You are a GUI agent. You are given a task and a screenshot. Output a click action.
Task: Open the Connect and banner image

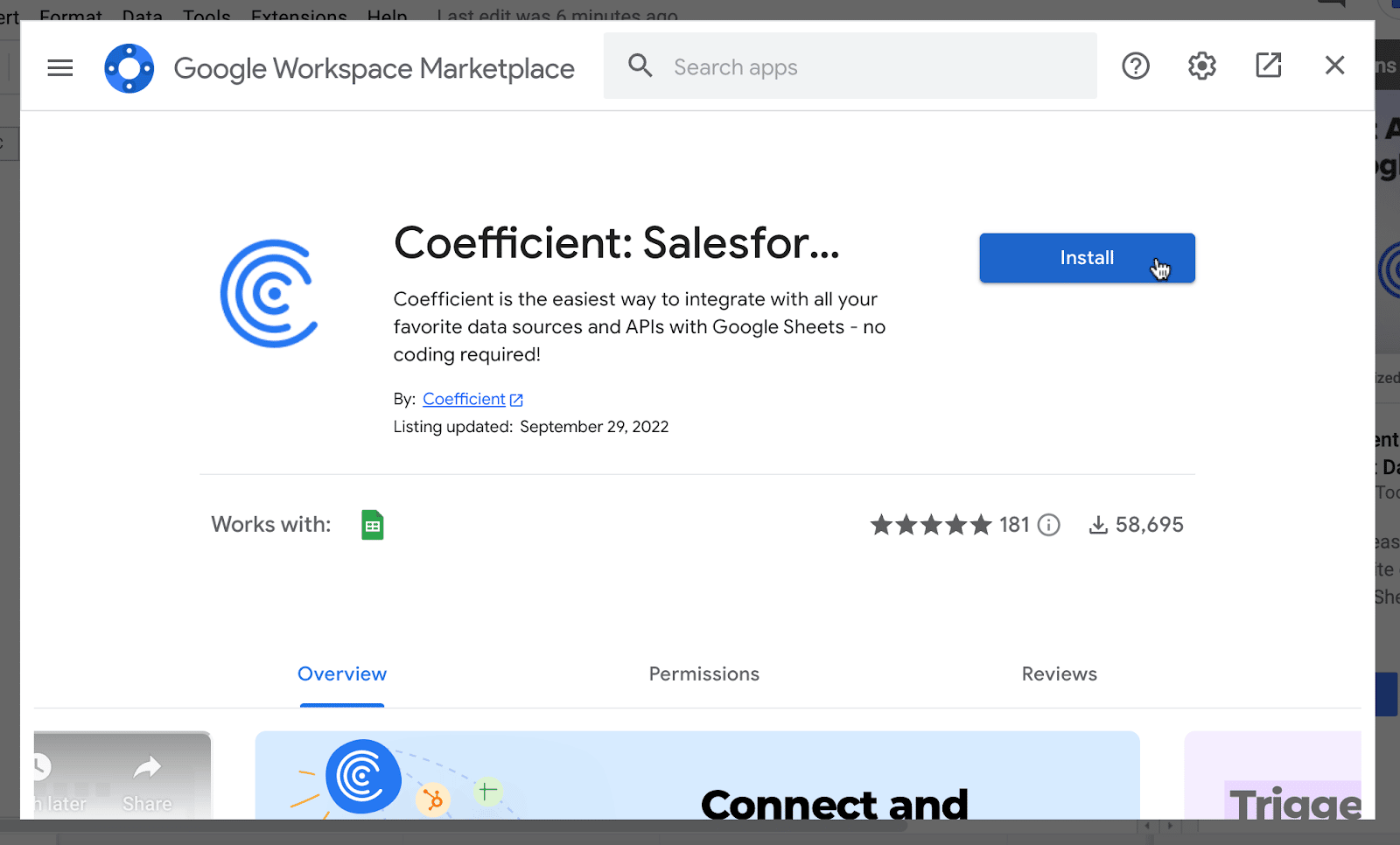click(697, 775)
